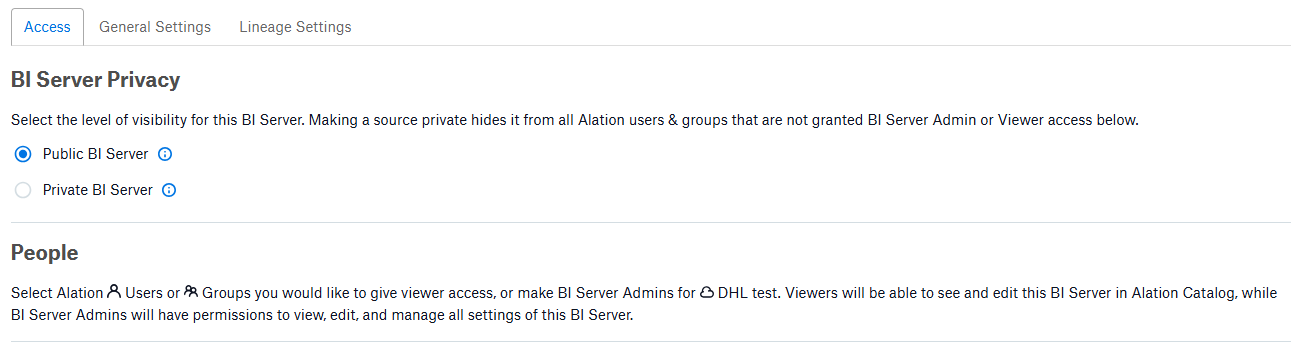1304x360 pixels.
Task: Click the divider line above People heading
Action: click(x=651, y=222)
